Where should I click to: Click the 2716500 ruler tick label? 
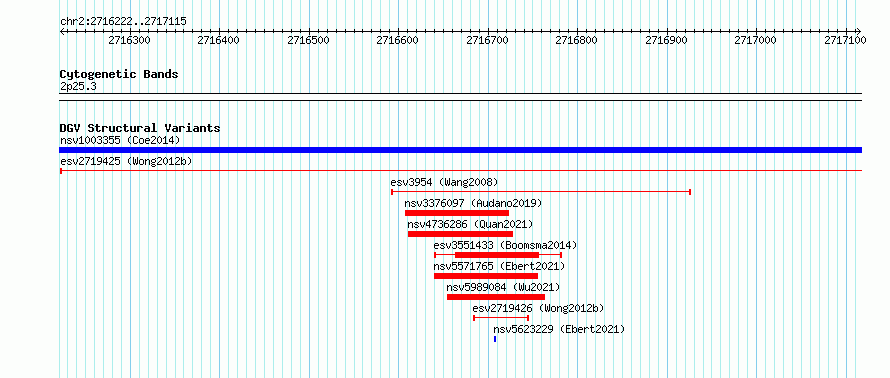click(x=308, y=40)
